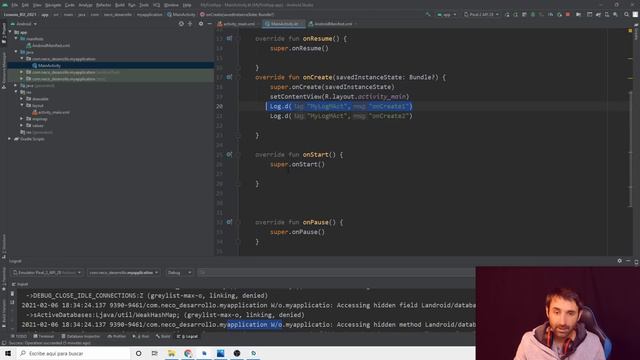Open the Build menu

[120, 5]
